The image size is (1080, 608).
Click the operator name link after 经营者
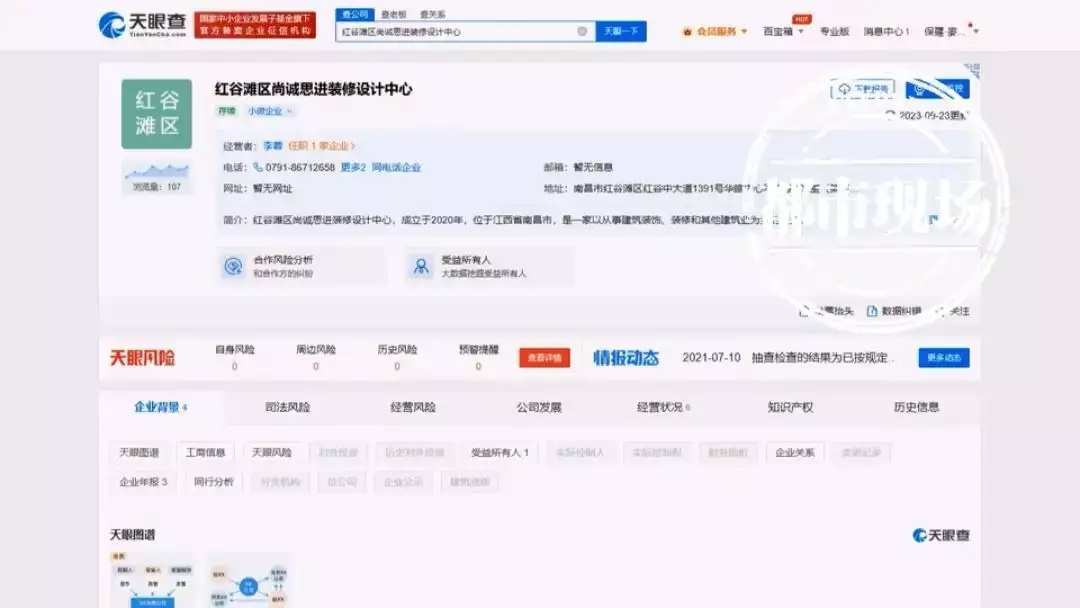(x=273, y=146)
